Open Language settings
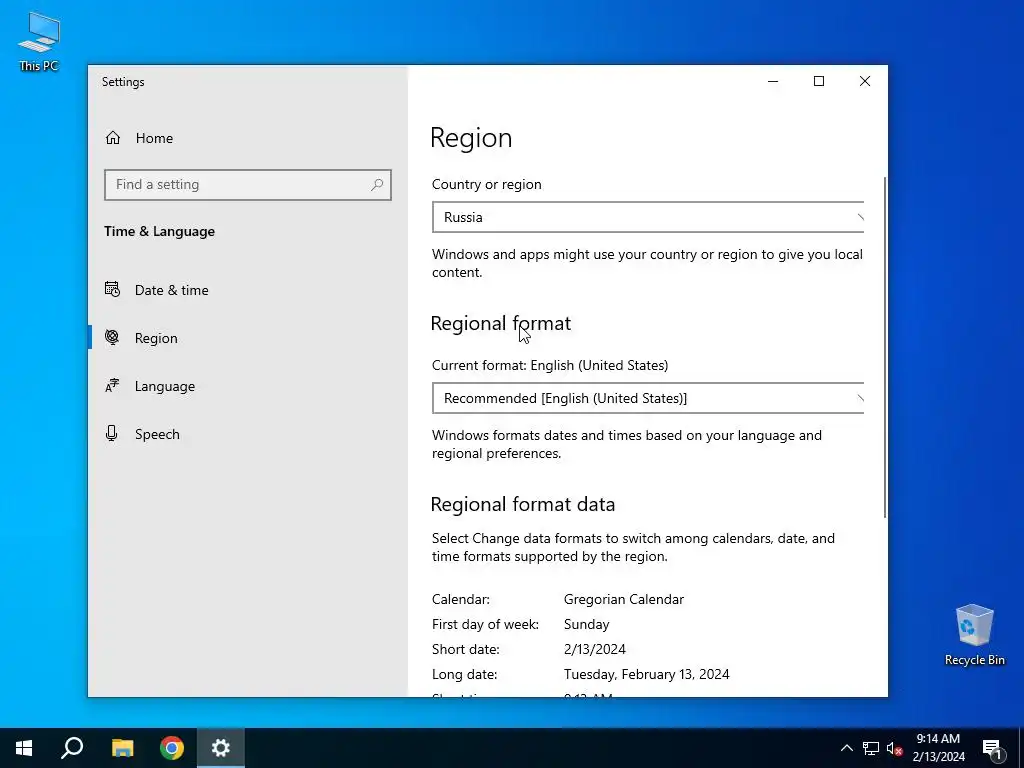The width and height of the screenshot is (1024, 768). pyautogui.click(x=248, y=386)
